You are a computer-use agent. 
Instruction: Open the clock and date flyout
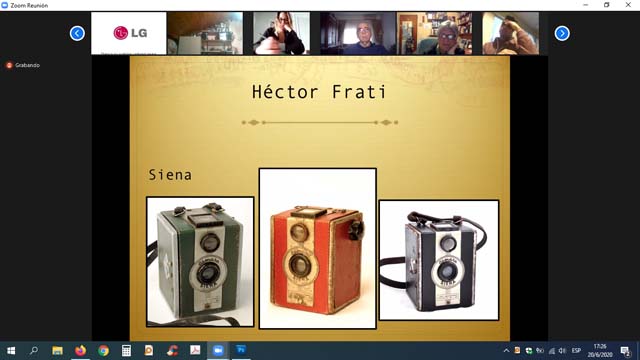pos(600,351)
